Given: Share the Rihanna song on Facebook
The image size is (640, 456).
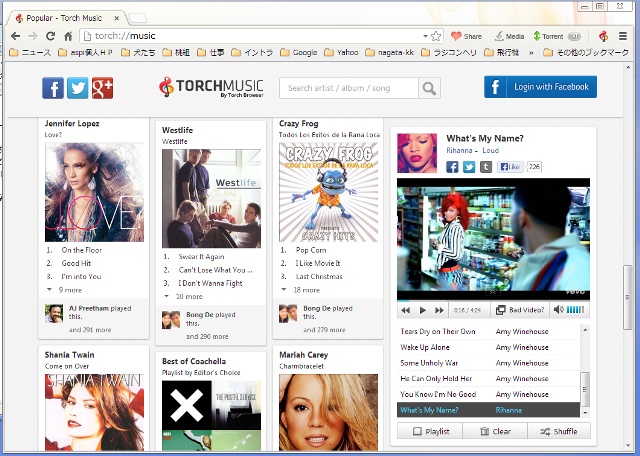Looking at the screenshot, I should (452, 167).
